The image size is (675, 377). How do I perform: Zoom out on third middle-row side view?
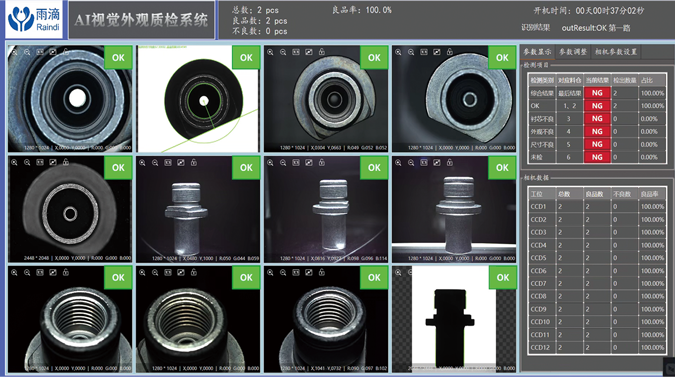pyautogui.click(x=283, y=163)
